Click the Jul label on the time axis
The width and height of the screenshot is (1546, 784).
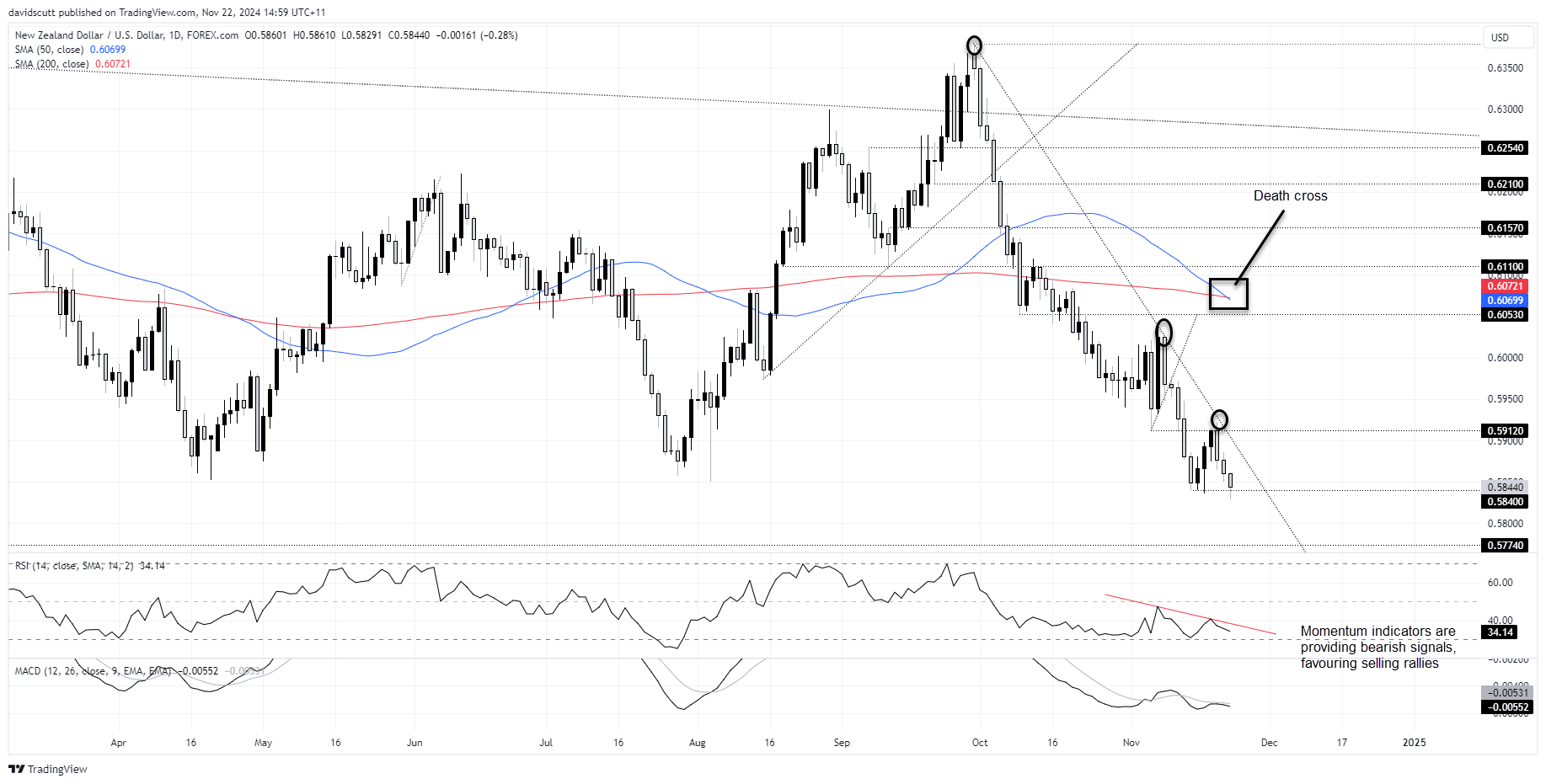546,743
